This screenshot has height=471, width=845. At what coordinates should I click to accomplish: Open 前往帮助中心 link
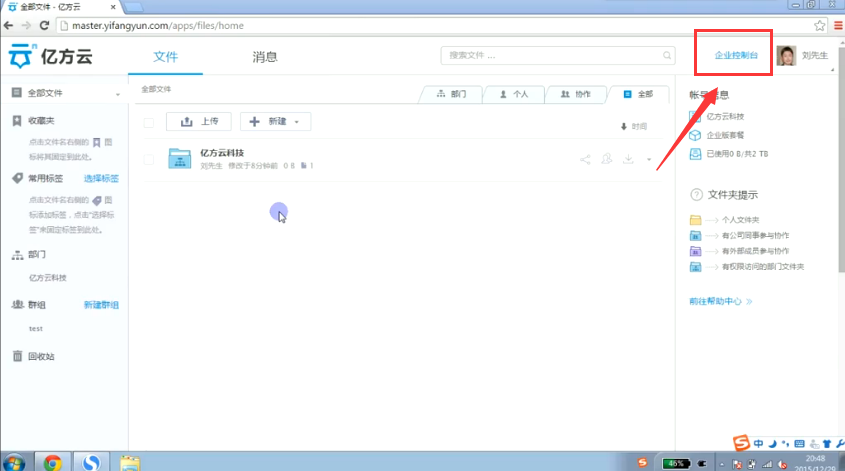point(721,301)
